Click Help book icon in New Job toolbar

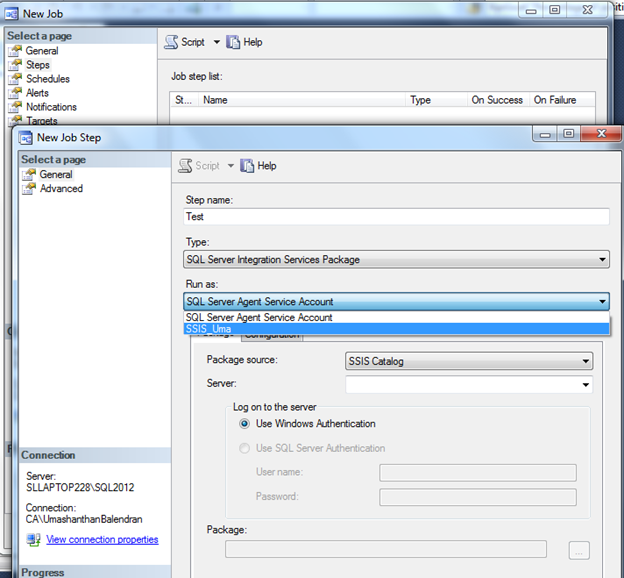point(233,42)
